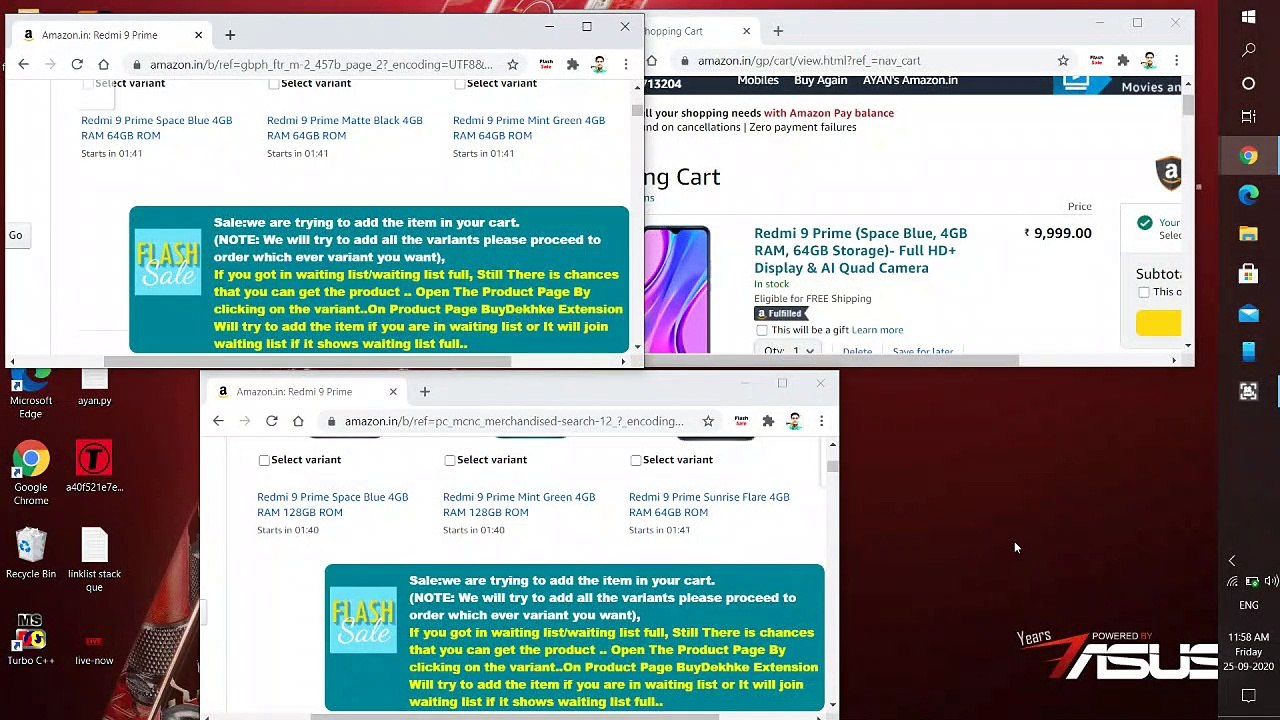Open Microsoft Store from taskbar
The image size is (1280, 720).
click(x=1248, y=274)
